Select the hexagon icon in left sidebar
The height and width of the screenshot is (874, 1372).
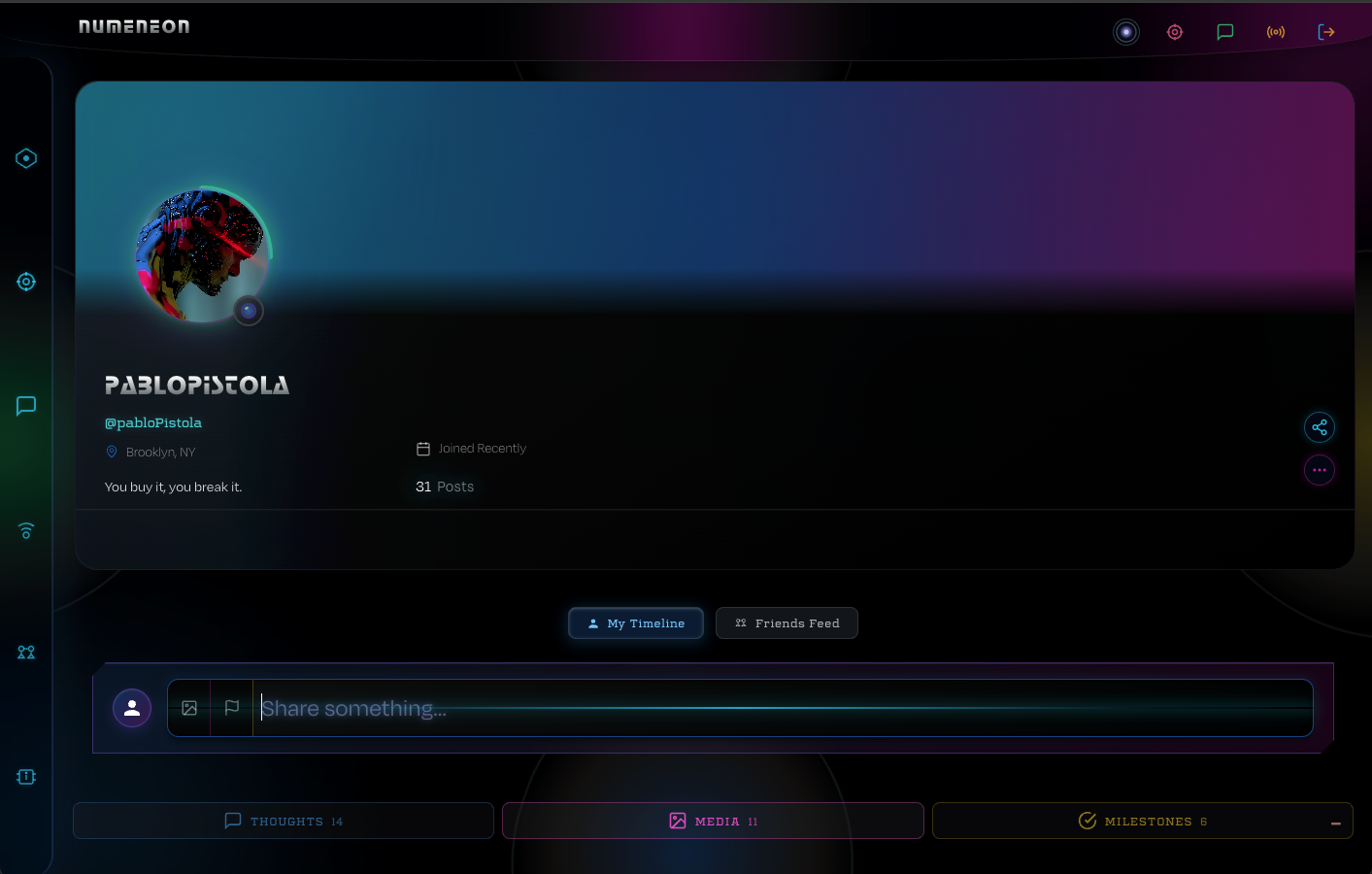26,158
